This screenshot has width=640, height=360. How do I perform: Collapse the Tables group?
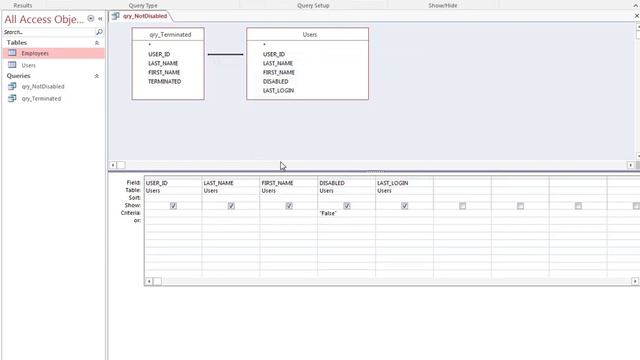[97, 42]
